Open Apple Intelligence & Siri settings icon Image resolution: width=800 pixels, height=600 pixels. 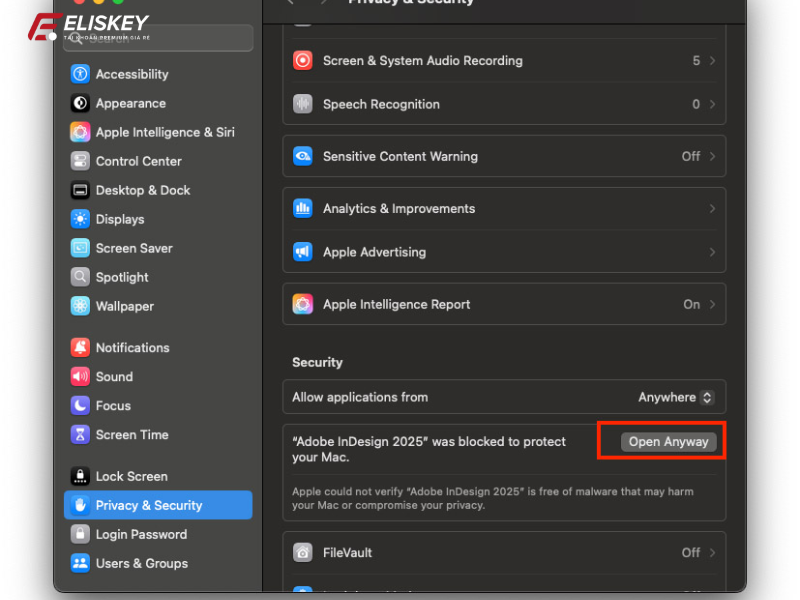80,132
